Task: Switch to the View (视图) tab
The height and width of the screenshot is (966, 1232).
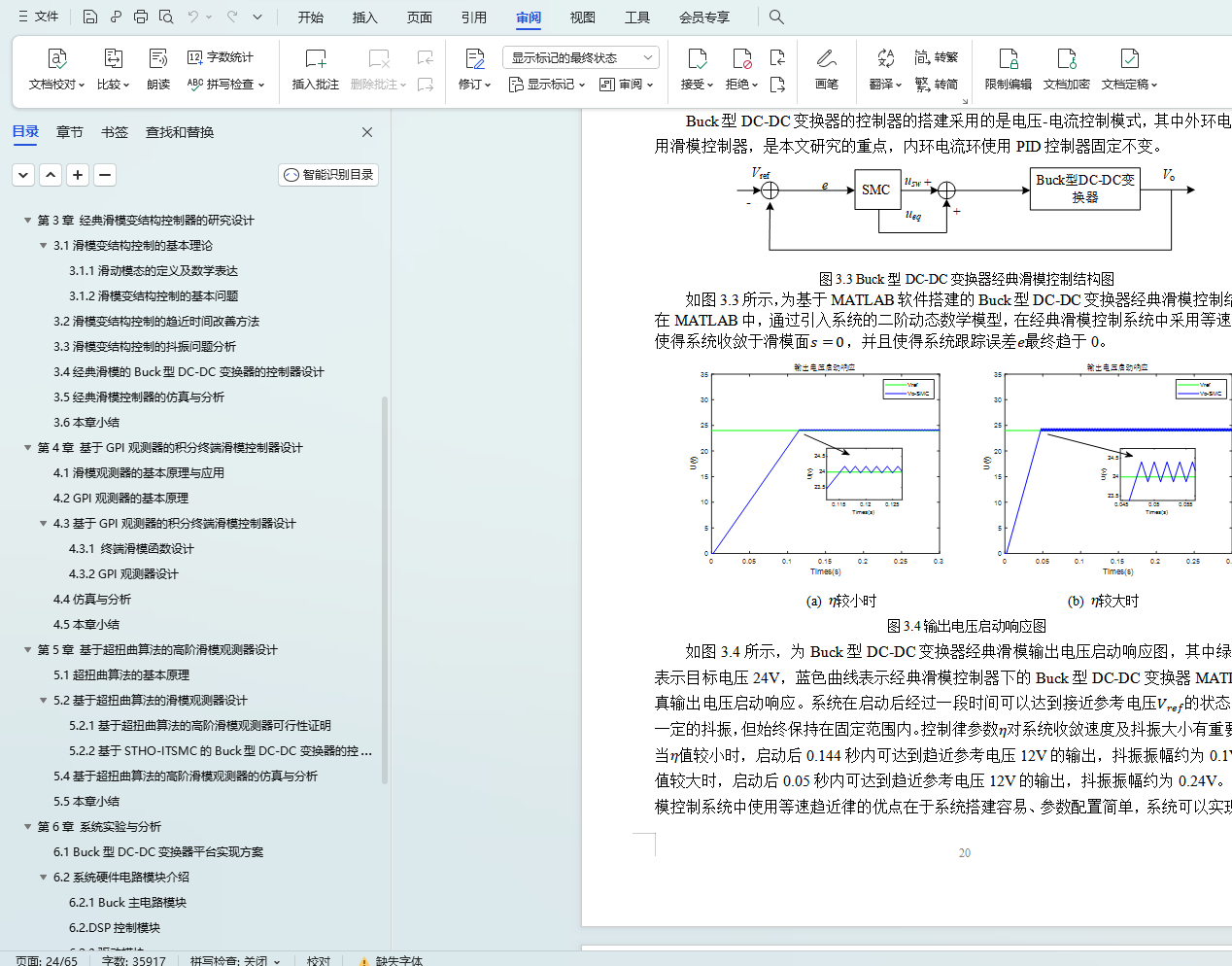Action: point(583,17)
